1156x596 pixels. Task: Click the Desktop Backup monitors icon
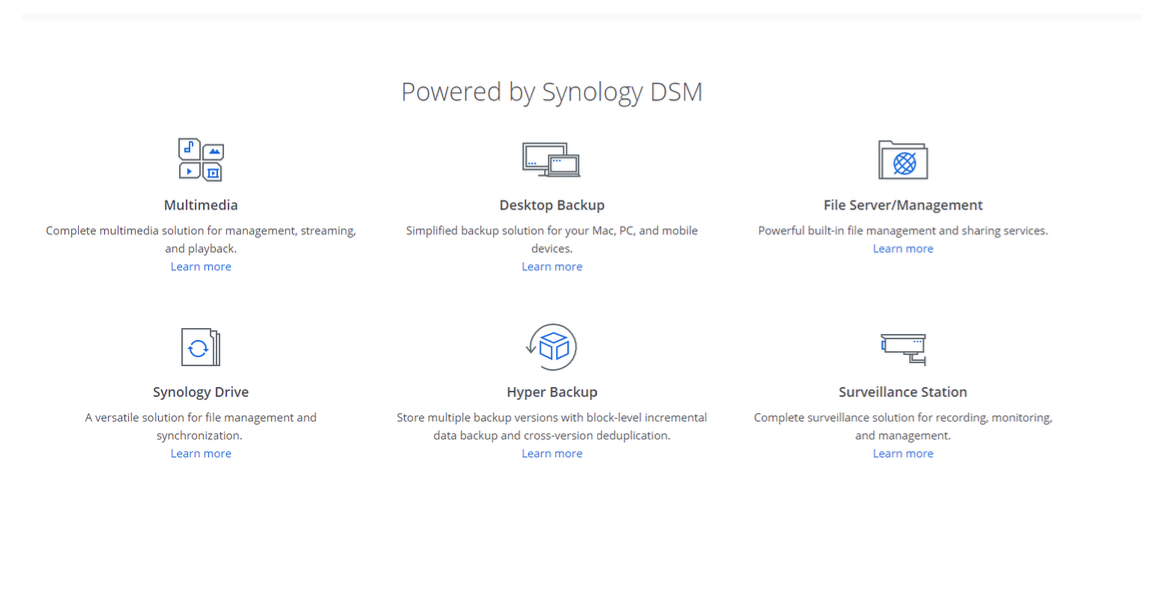551,160
